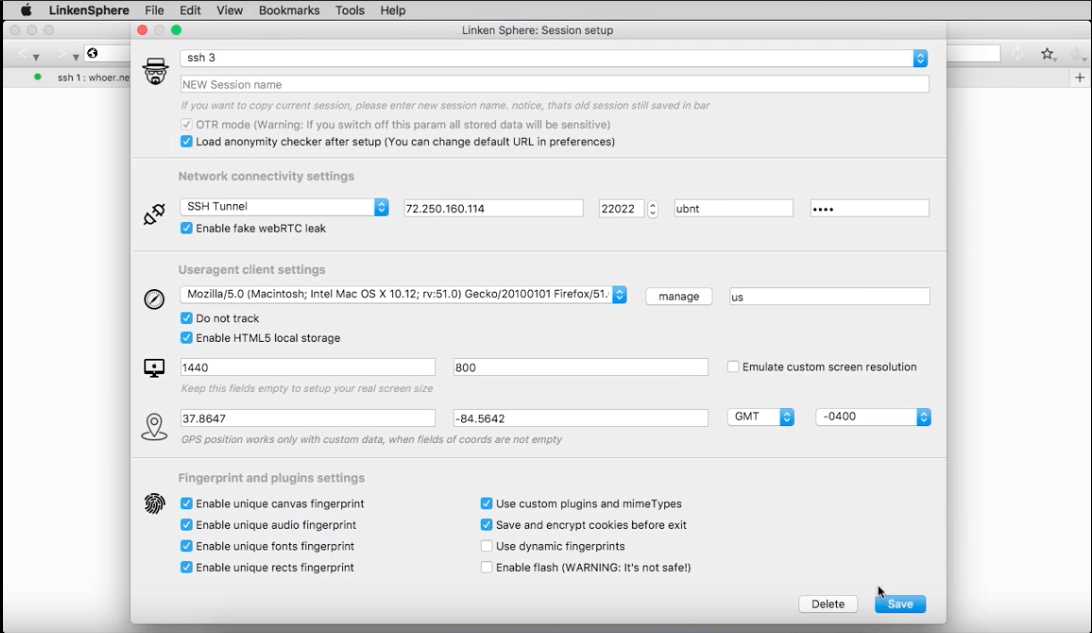
Task: Open the SSH Tunnel connection type dropdown
Action: pos(381,207)
